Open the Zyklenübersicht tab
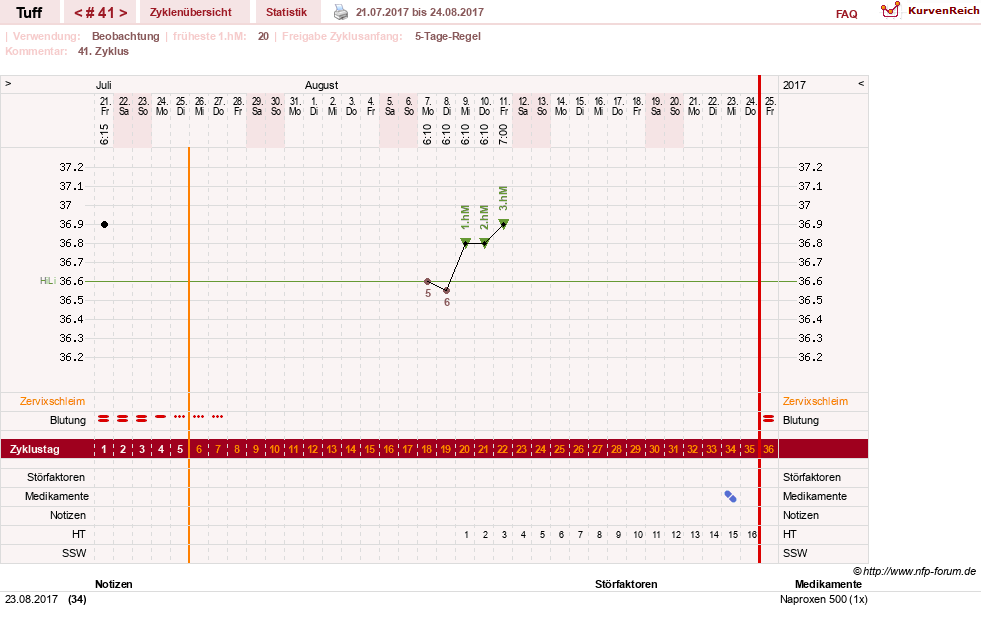981x623 pixels. (190, 12)
